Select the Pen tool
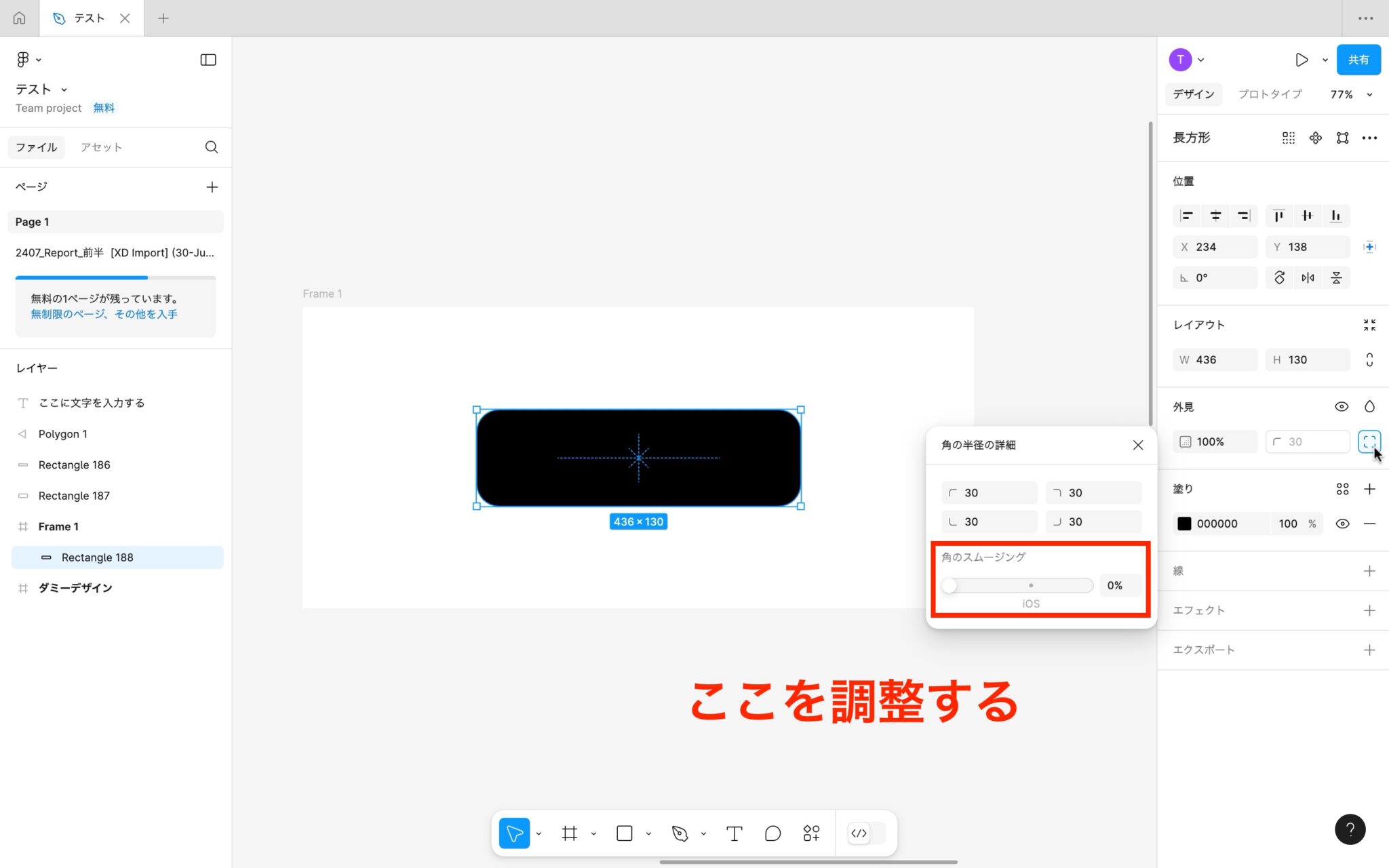This screenshot has height=868, width=1389. tap(680, 833)
